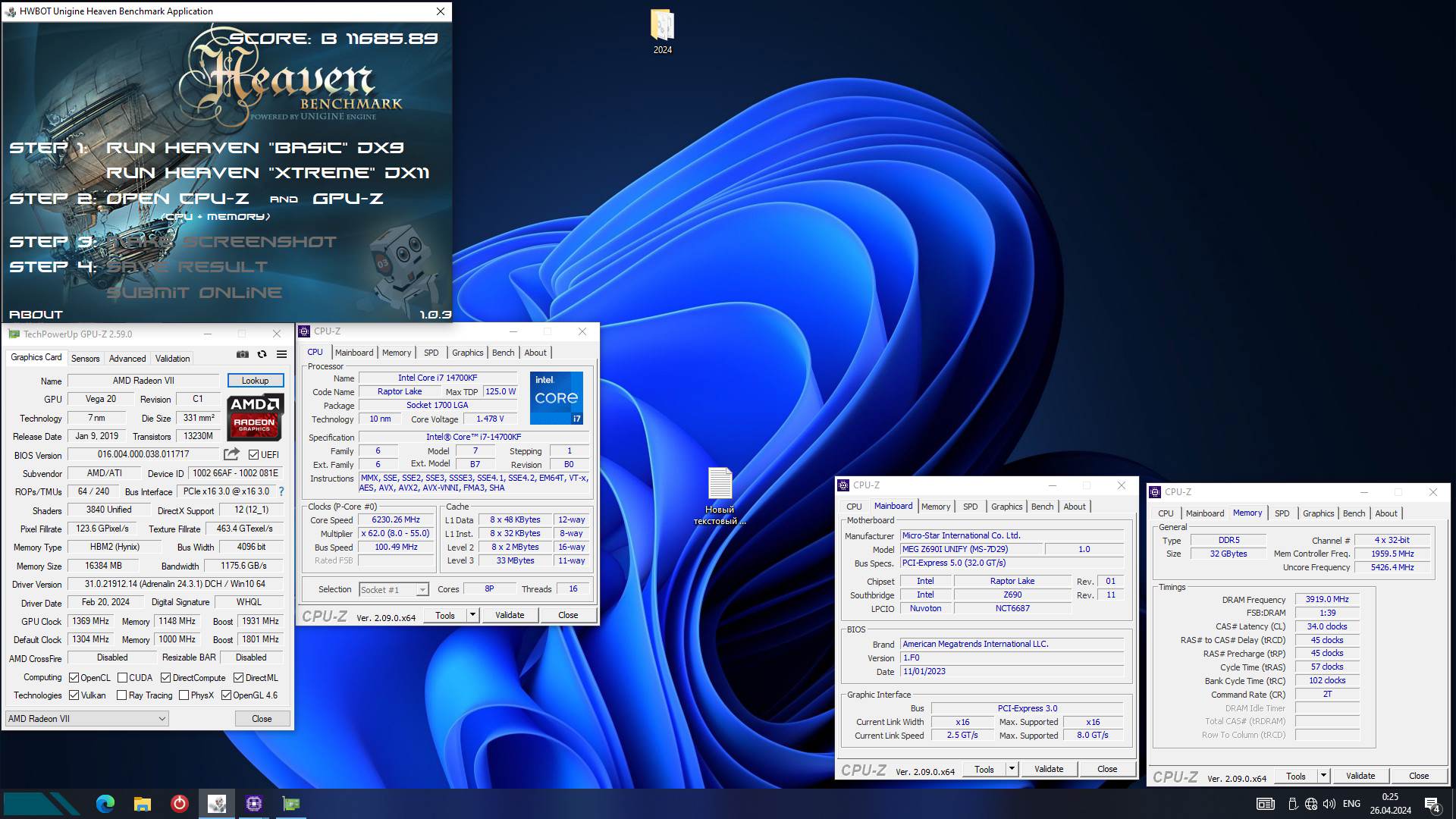Expand Tools arrow in Memory window

[1323, 776]
